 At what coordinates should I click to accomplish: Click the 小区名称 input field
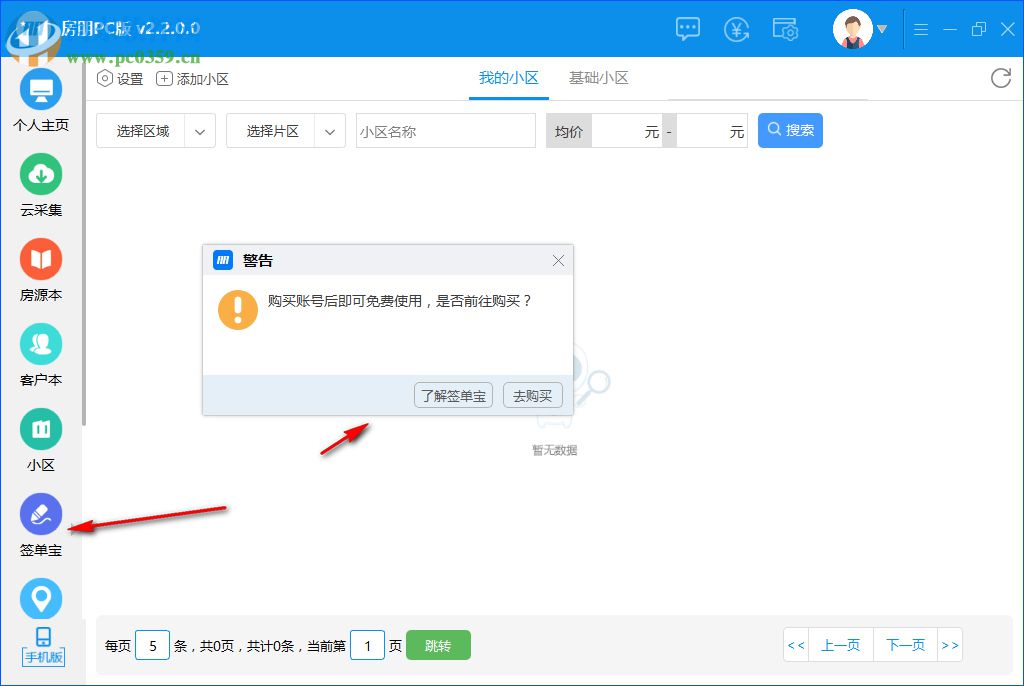[x=445, y=130]
